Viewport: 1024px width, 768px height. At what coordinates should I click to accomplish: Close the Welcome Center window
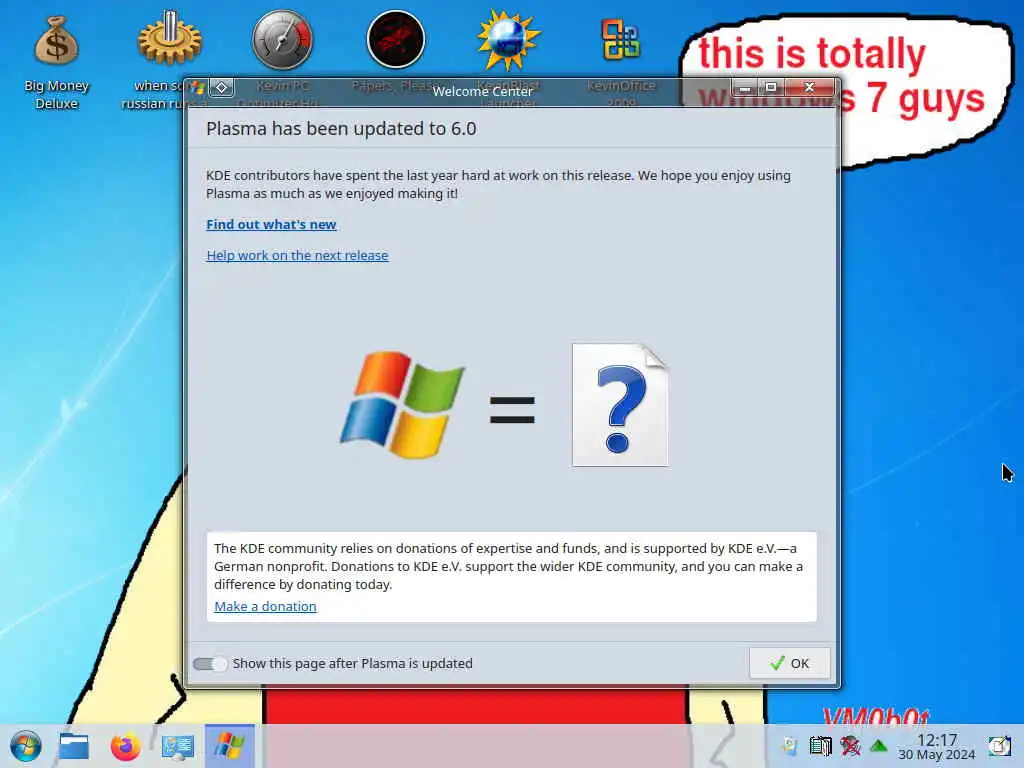[x=809, y=88]
